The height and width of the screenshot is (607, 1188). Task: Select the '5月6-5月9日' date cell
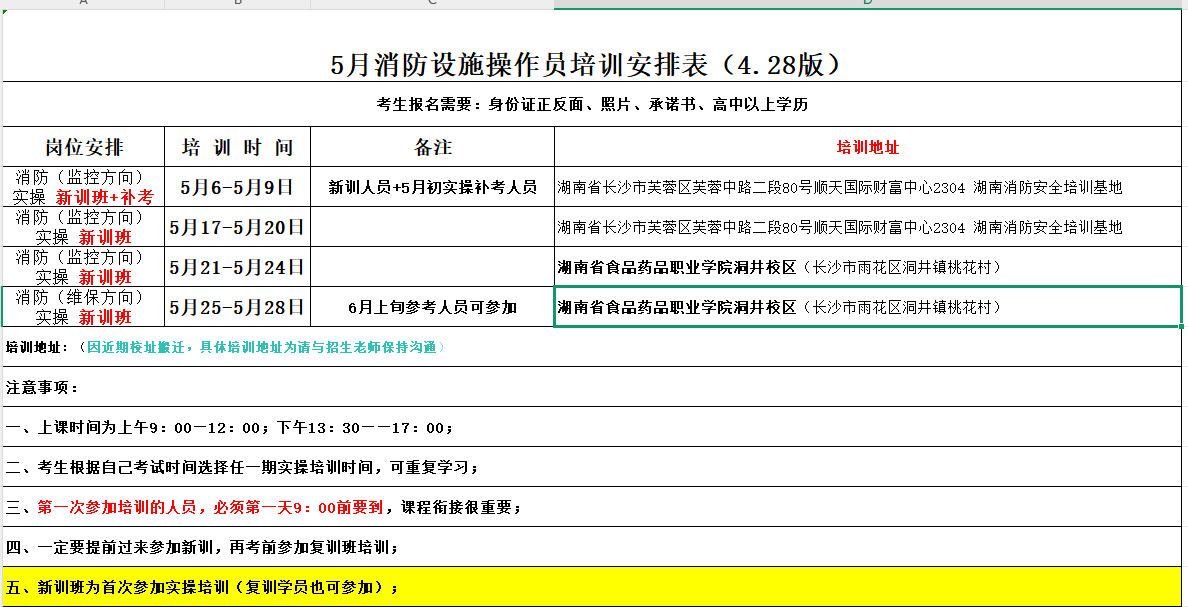tap(237, 186)
